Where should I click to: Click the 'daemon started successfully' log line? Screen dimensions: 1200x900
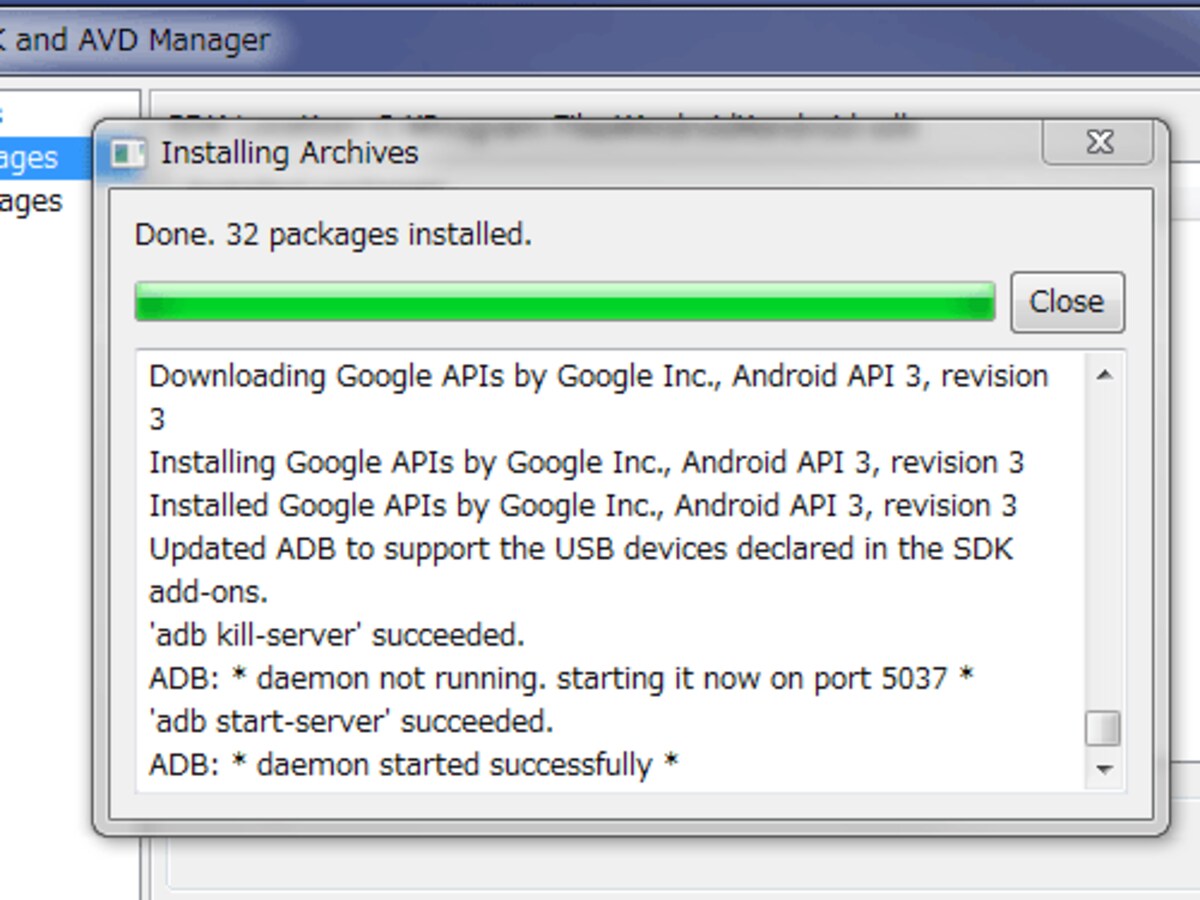pyautogui.click(x=414, y=765)
